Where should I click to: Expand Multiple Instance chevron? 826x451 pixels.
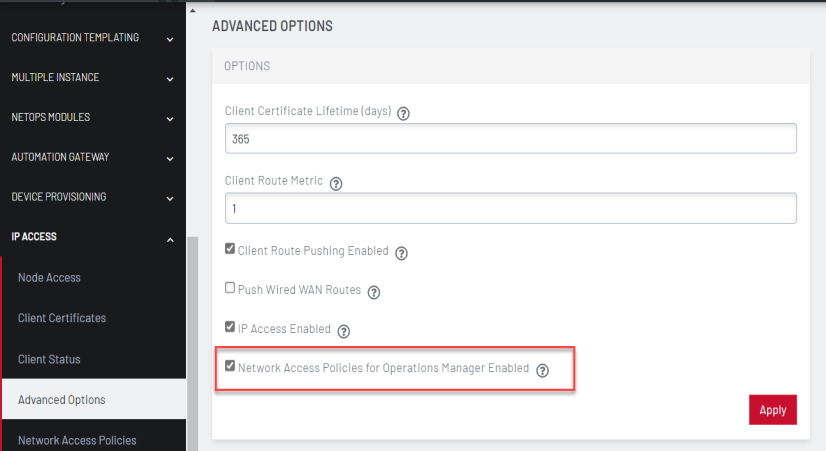point(170,80)
